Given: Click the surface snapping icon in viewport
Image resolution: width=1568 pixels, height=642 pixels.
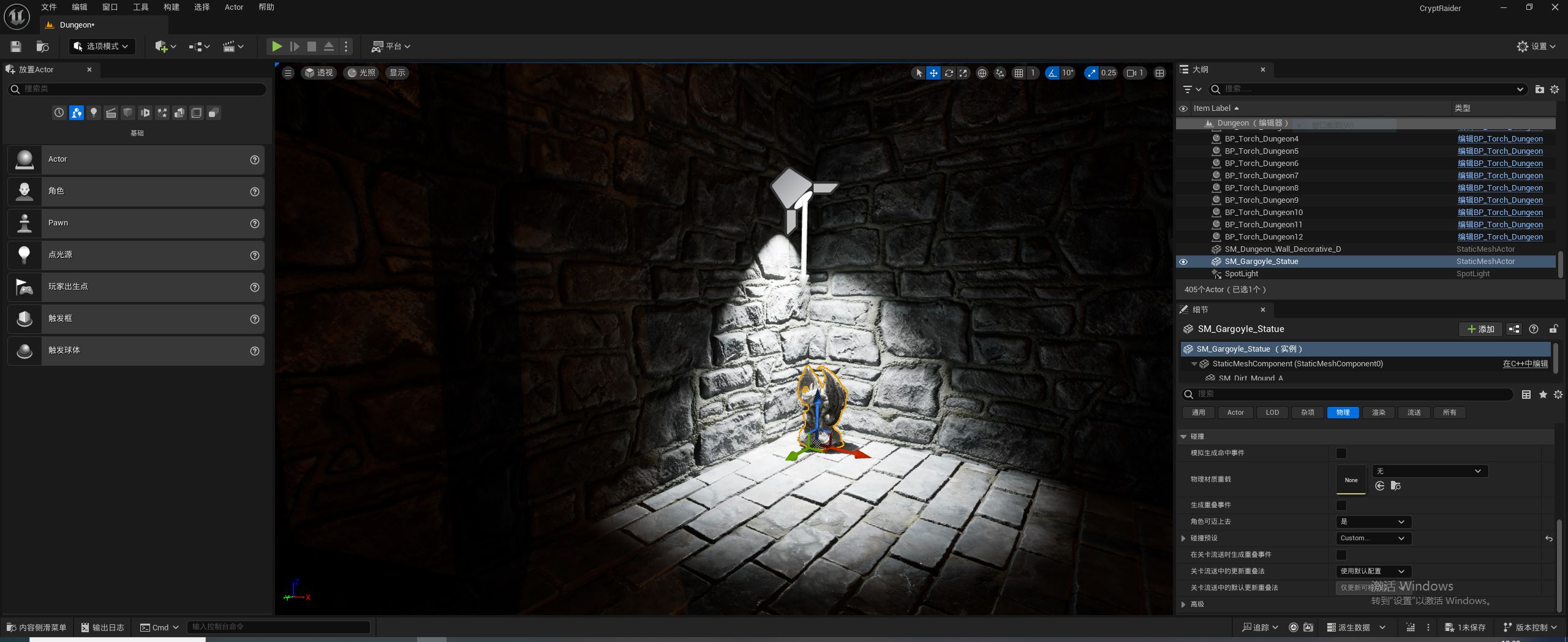Looking at the screenshot, I should click(x=1000, y=73).
